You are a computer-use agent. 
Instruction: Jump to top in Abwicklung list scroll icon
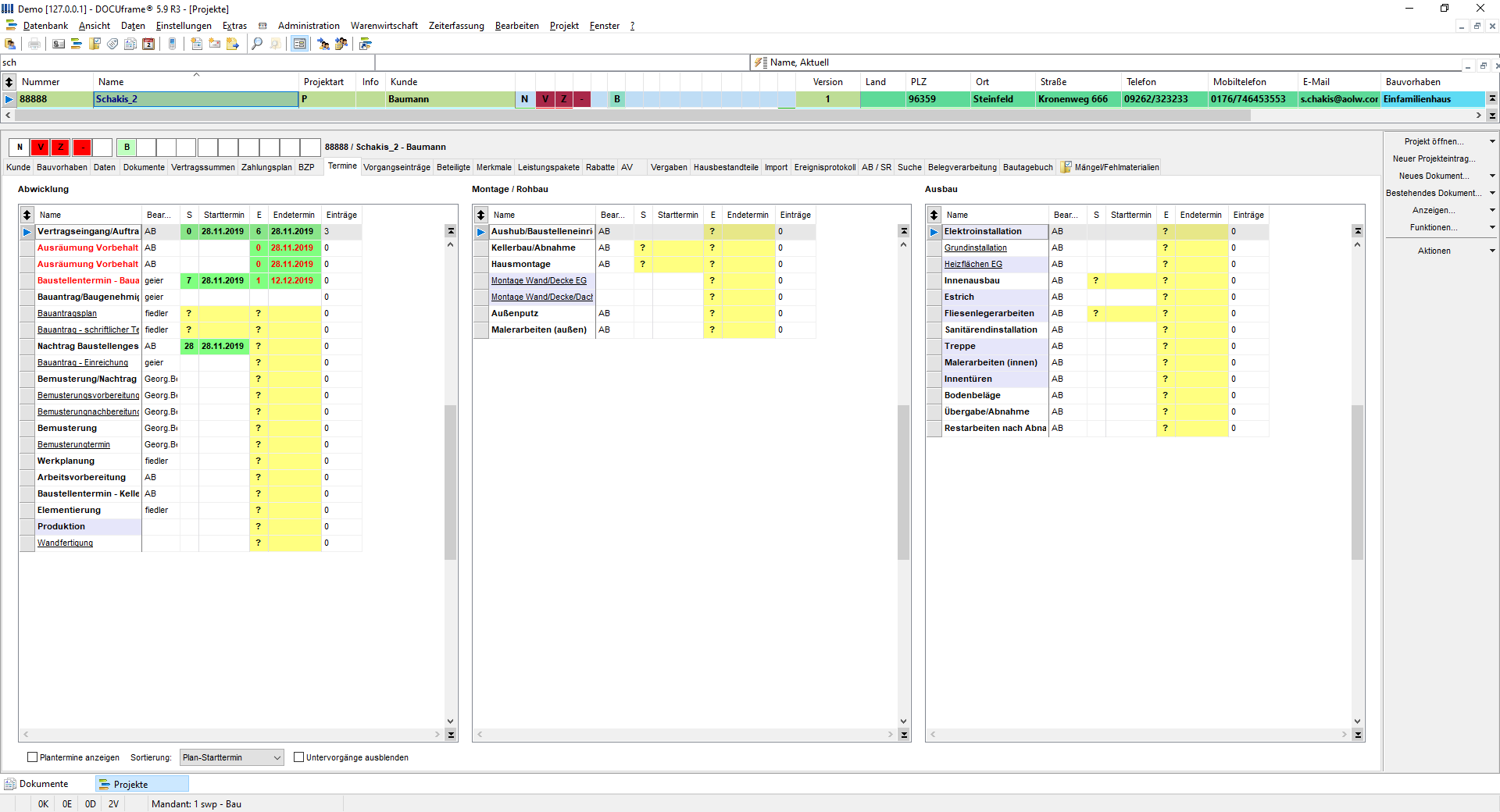pyautogui.click(x=451, y=231)
